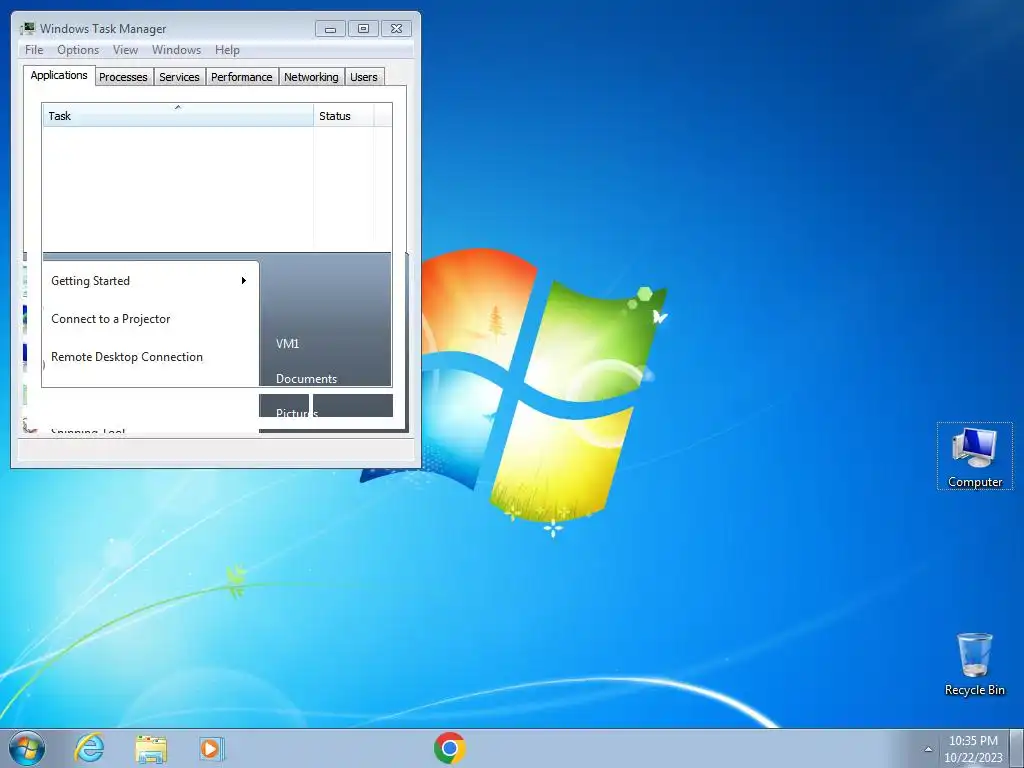The image size is (1024, 768).
Task: Open Windows Explorer folder taskbar icon
Action: (151, 748)
